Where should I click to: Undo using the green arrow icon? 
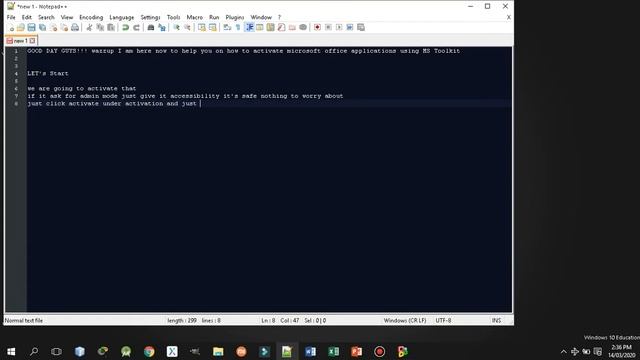click(125, 27)
